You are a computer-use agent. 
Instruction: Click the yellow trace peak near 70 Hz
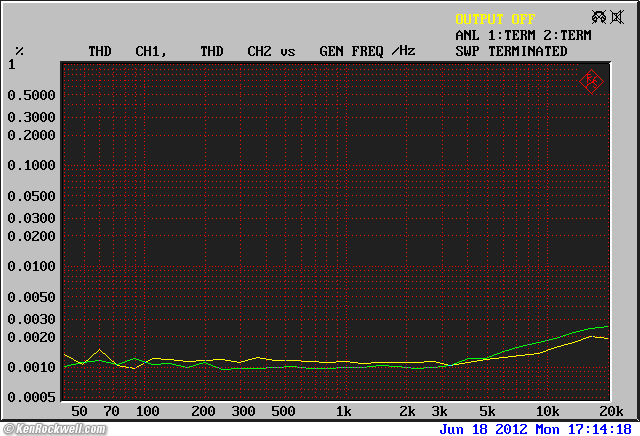coord(99,350)
